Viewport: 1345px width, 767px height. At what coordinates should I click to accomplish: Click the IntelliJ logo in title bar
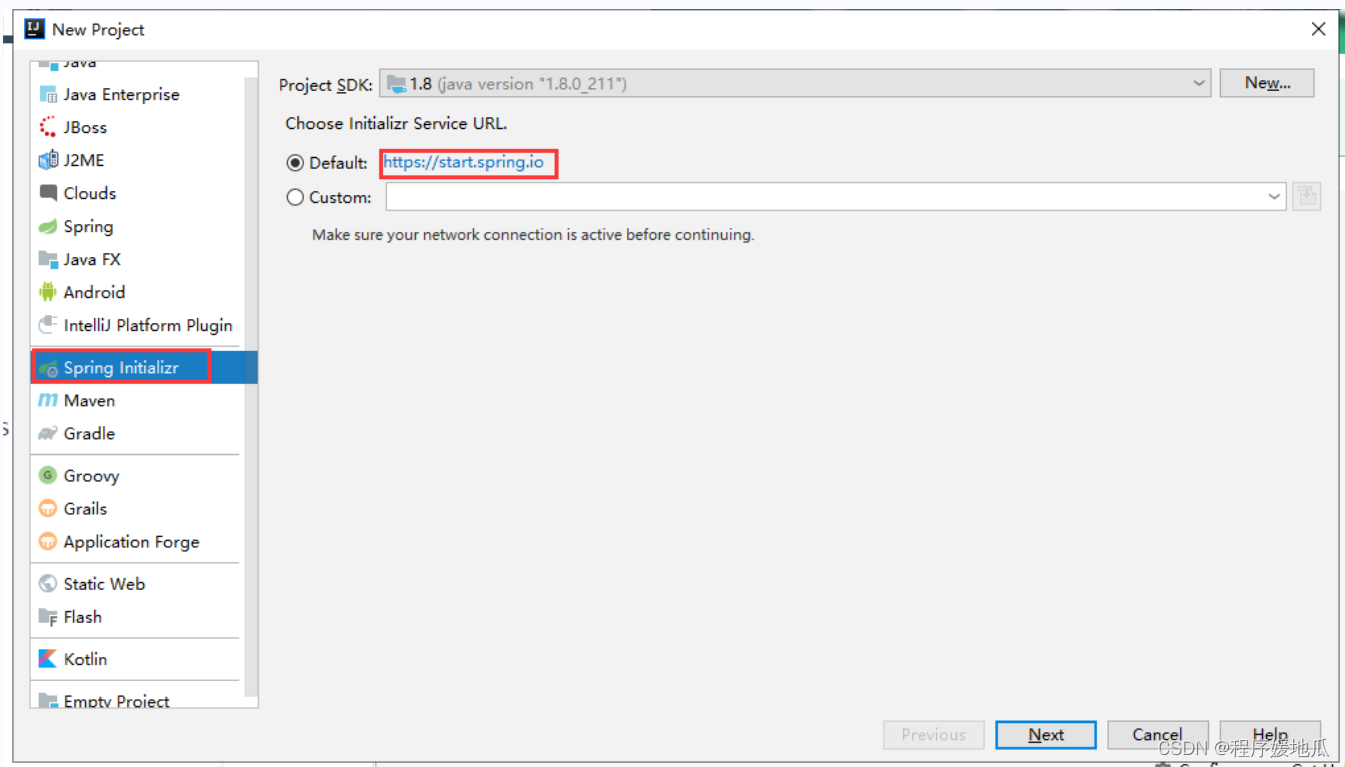[35, 29]
